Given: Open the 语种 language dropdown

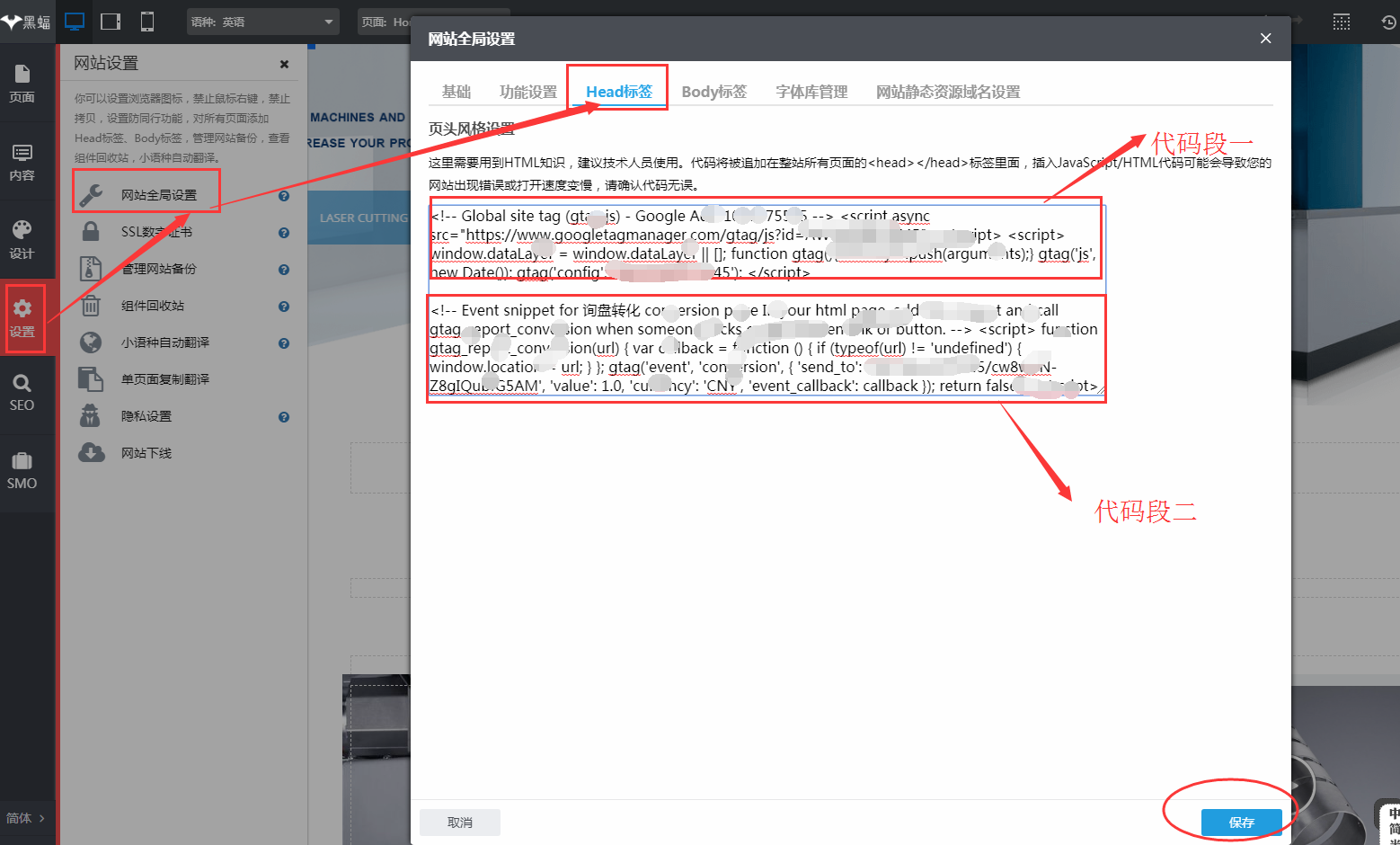Looking at the screenshot, I should pyautogui.click(x=262, y=22).
